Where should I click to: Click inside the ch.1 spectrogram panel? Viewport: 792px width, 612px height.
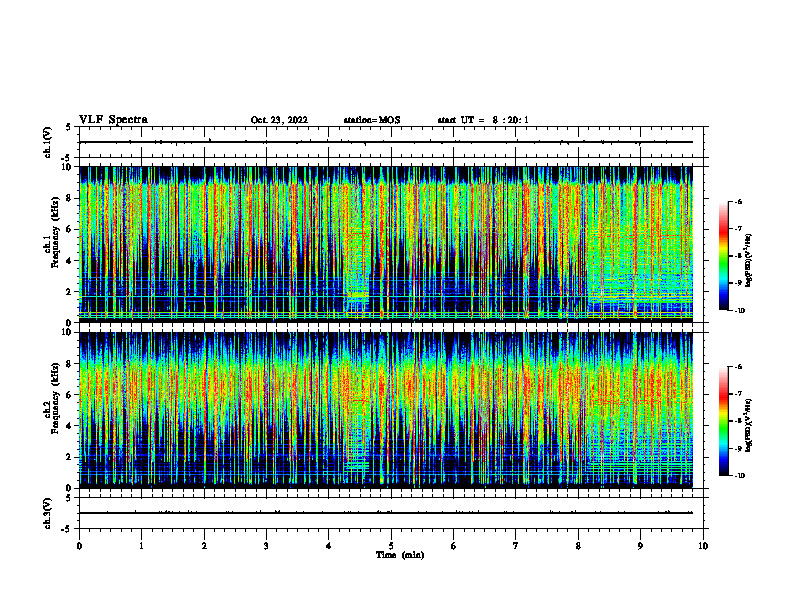[386, 244]
